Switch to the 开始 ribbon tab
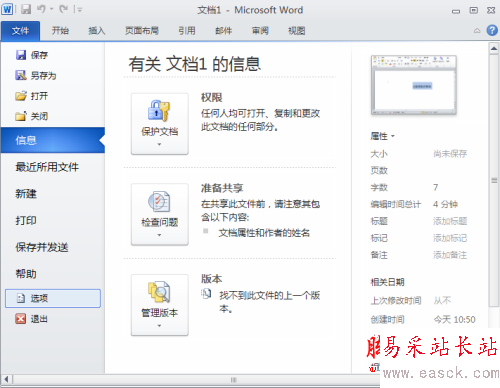This screenshot has width=500, height=388. (x=60, y=31)
